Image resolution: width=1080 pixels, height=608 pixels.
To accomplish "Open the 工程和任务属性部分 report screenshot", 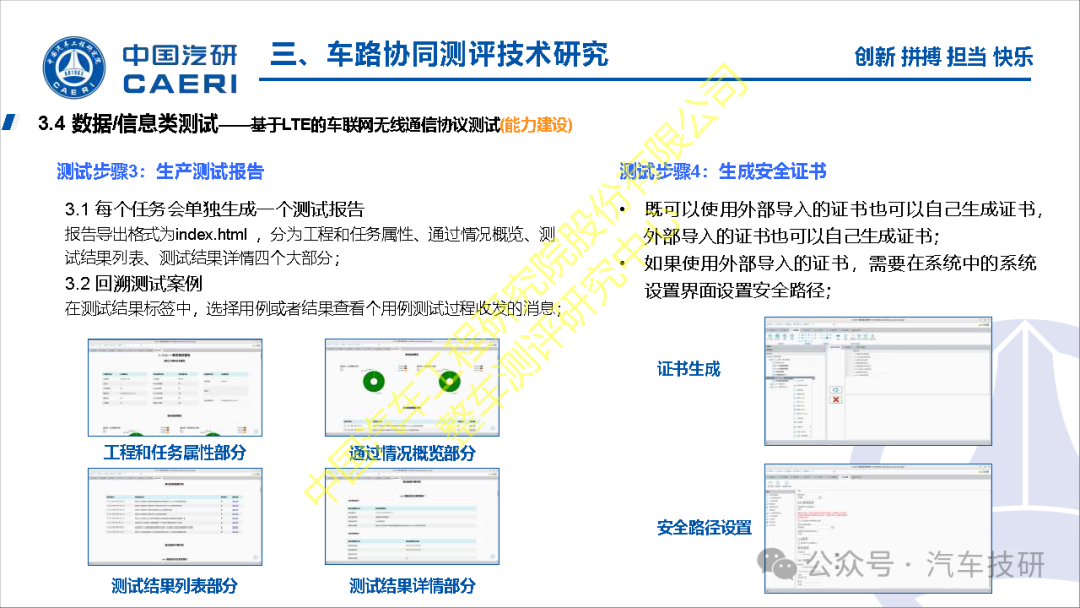I will coord(175,388).
